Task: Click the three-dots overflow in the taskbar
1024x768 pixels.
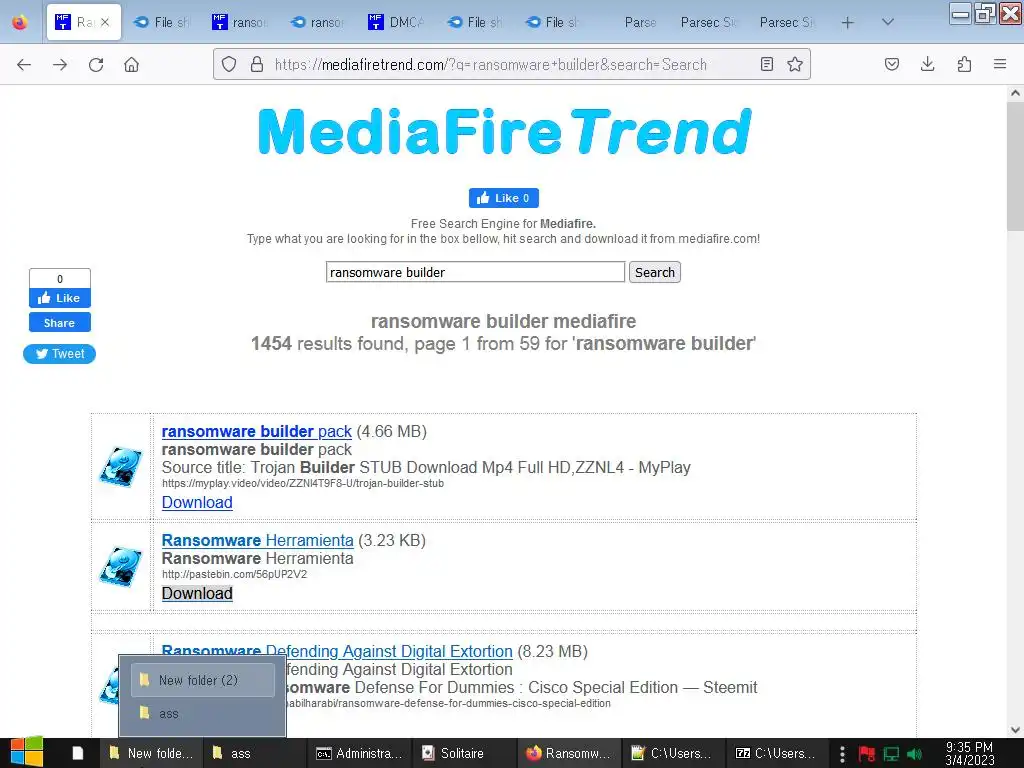Action: click(842, 754)
